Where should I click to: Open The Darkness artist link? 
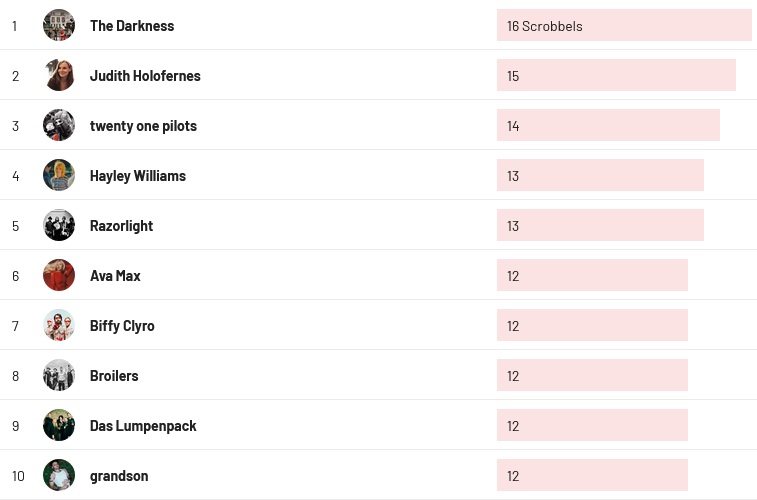[x=132, y=26]
